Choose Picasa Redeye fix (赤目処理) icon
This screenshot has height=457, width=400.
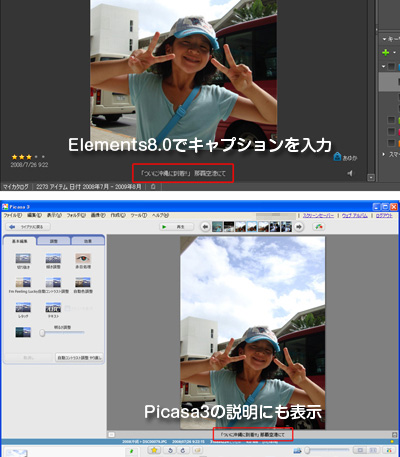[83, 258]
